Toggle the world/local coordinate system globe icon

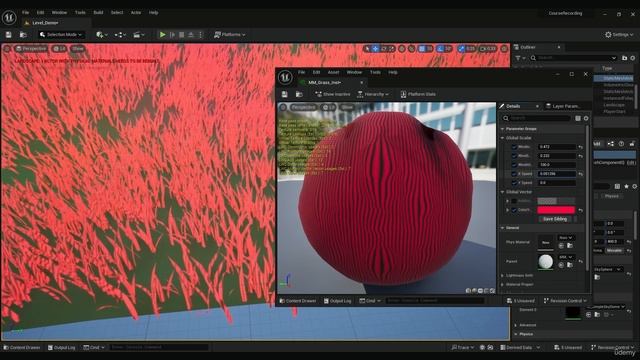tap(402, 49)
